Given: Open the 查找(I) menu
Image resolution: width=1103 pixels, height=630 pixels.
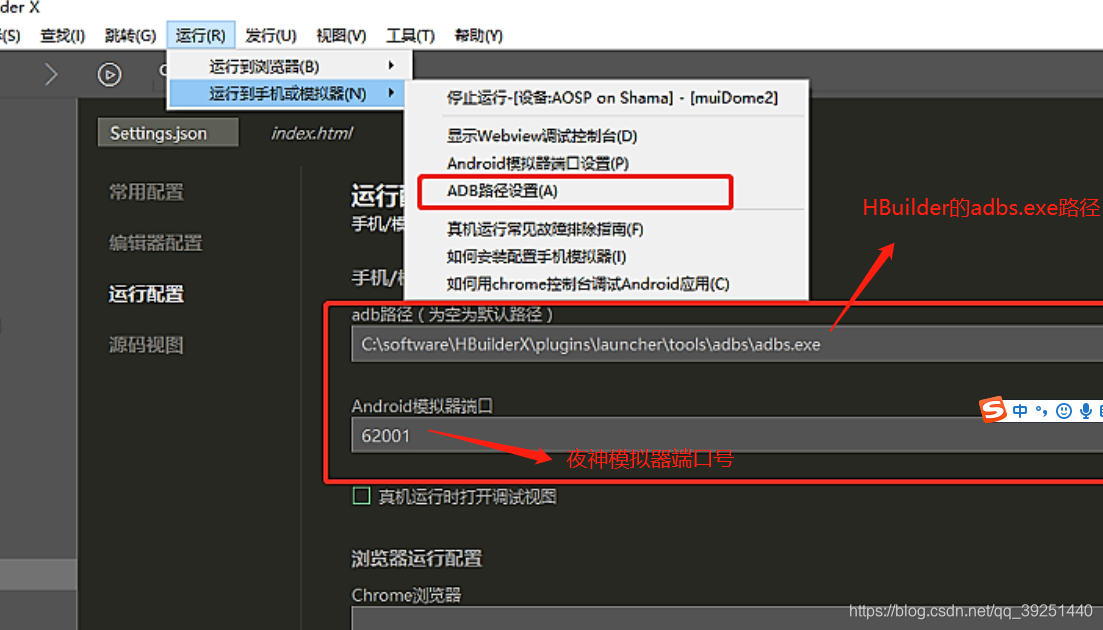Looking at the screenshot, I should point(63,35).
